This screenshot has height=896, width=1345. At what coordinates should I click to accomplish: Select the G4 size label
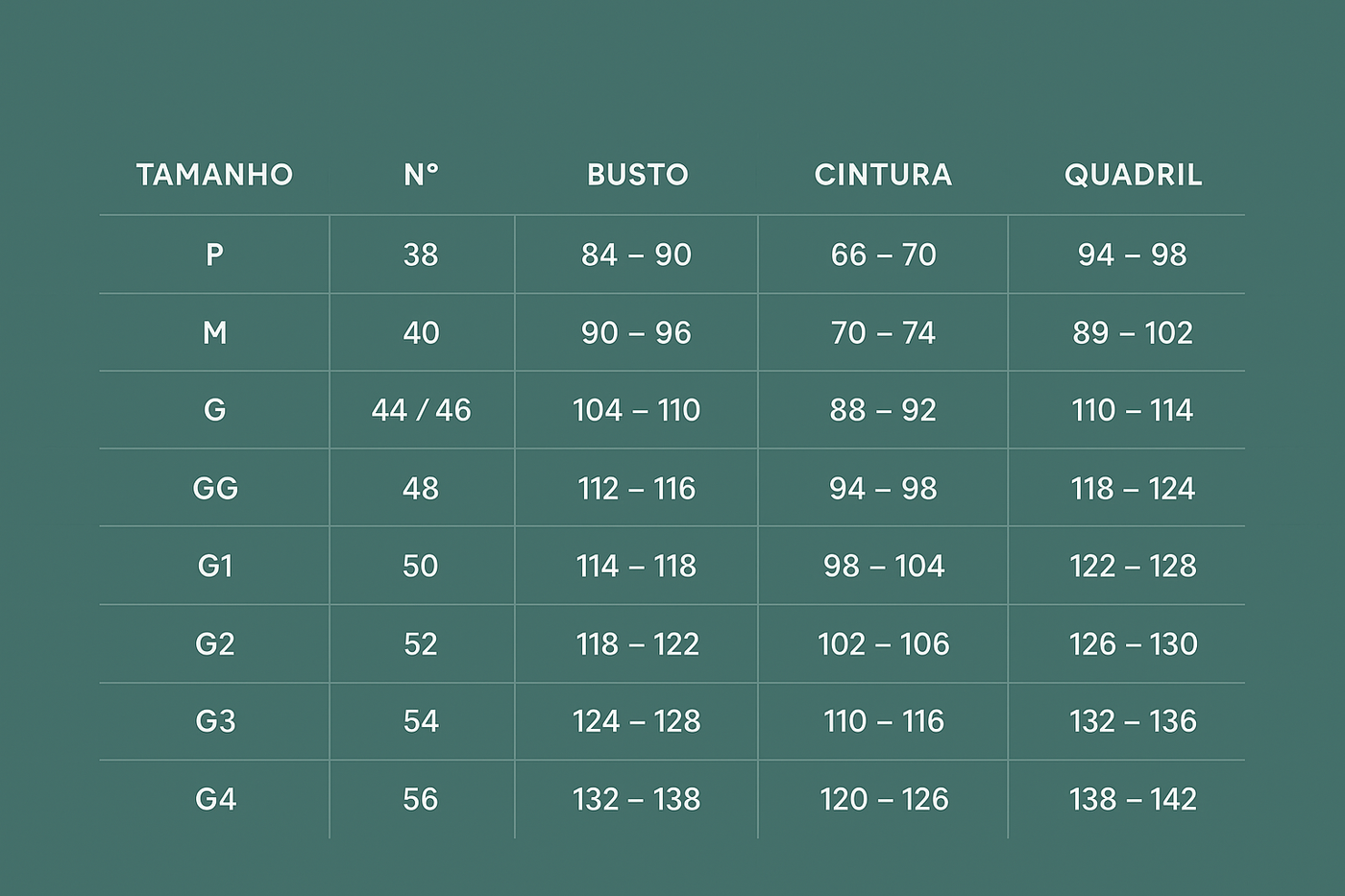(214, 799)
